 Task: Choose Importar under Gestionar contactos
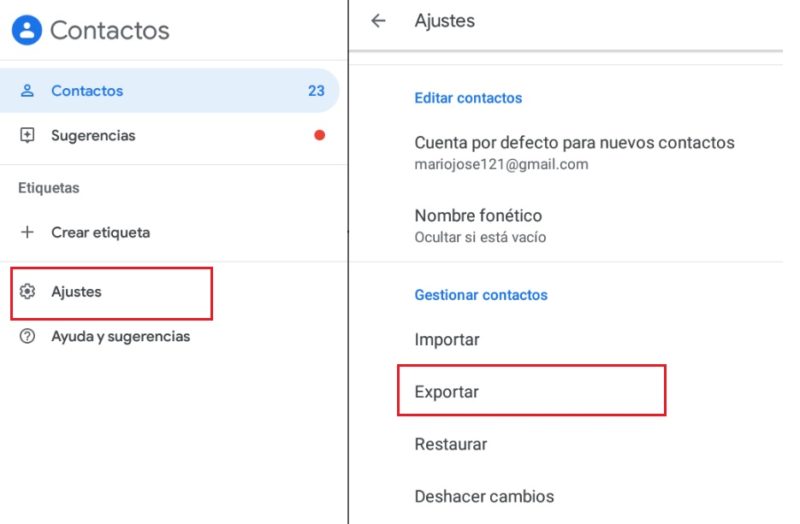coord(447,340)
